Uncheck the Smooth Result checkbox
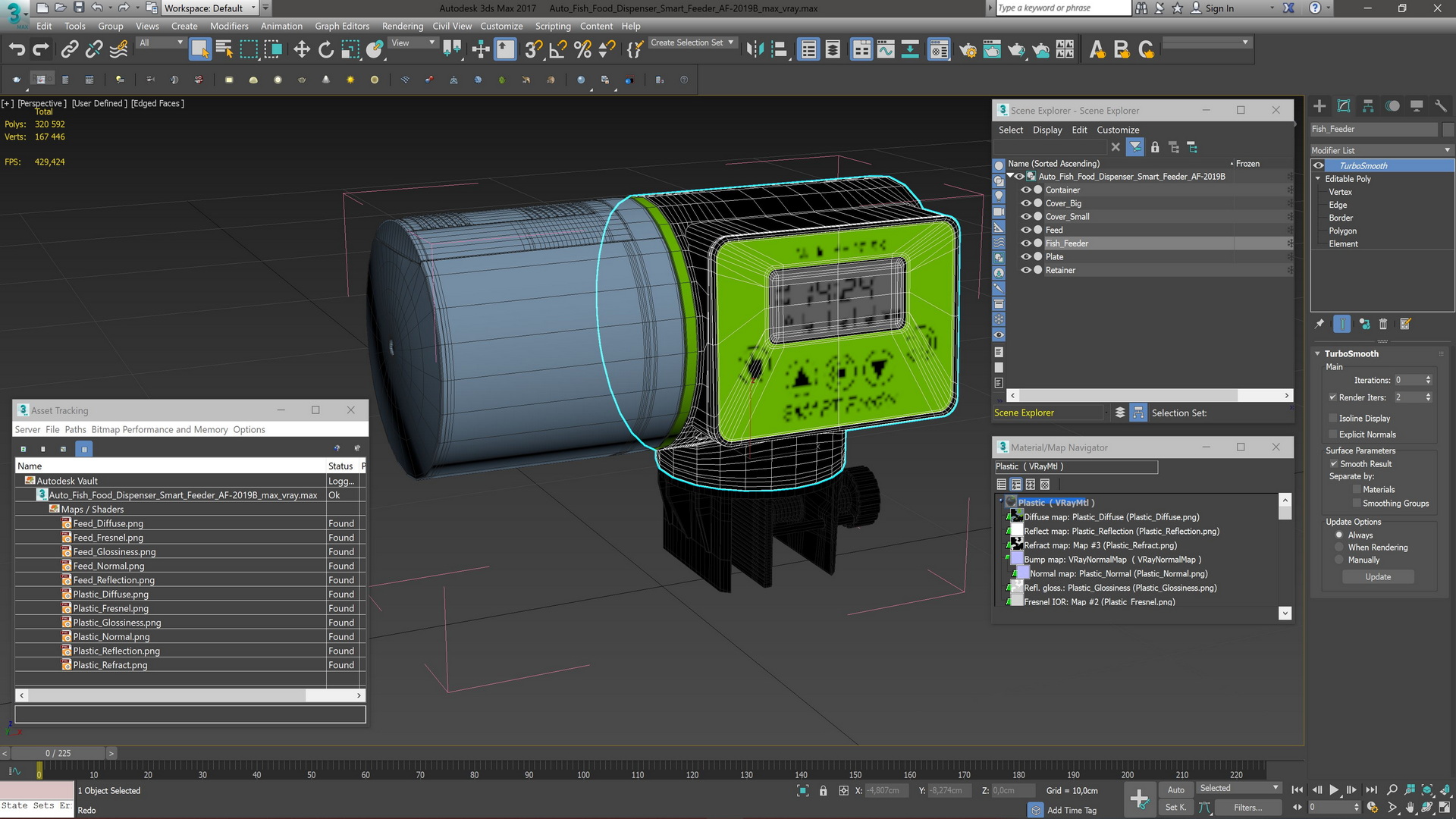 click(x=1333, y=463)
